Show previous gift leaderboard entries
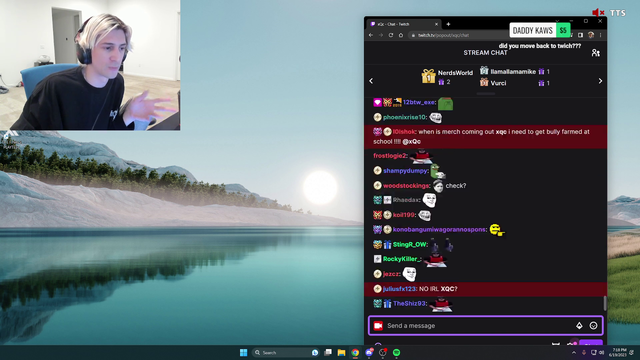 pos(371,81)
